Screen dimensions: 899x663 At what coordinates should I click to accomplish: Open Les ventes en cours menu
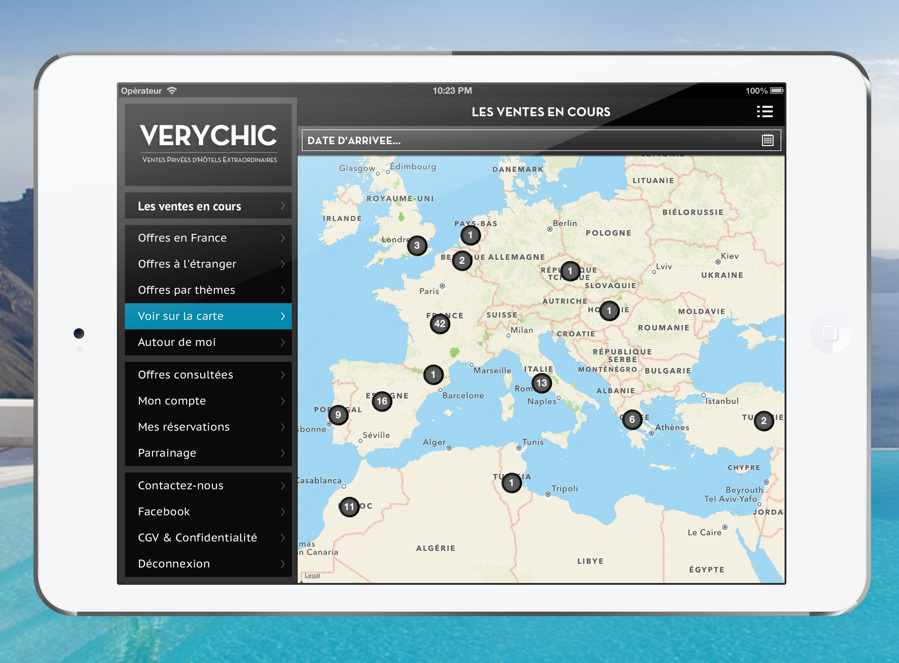(208, 206)
